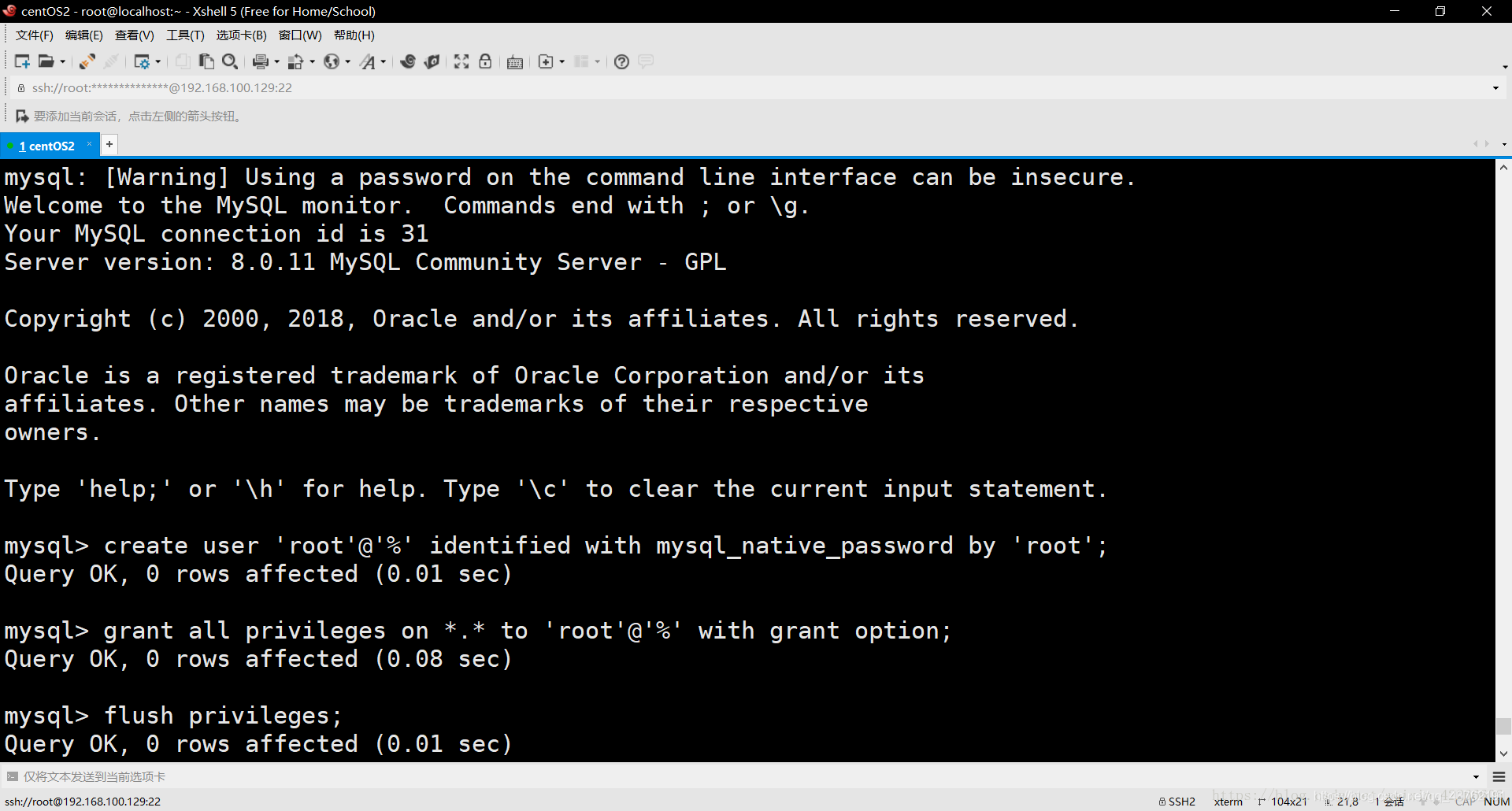Expand the Open folder dropdown arrow
1512x811 pixels.
click(x=63, y=61)
